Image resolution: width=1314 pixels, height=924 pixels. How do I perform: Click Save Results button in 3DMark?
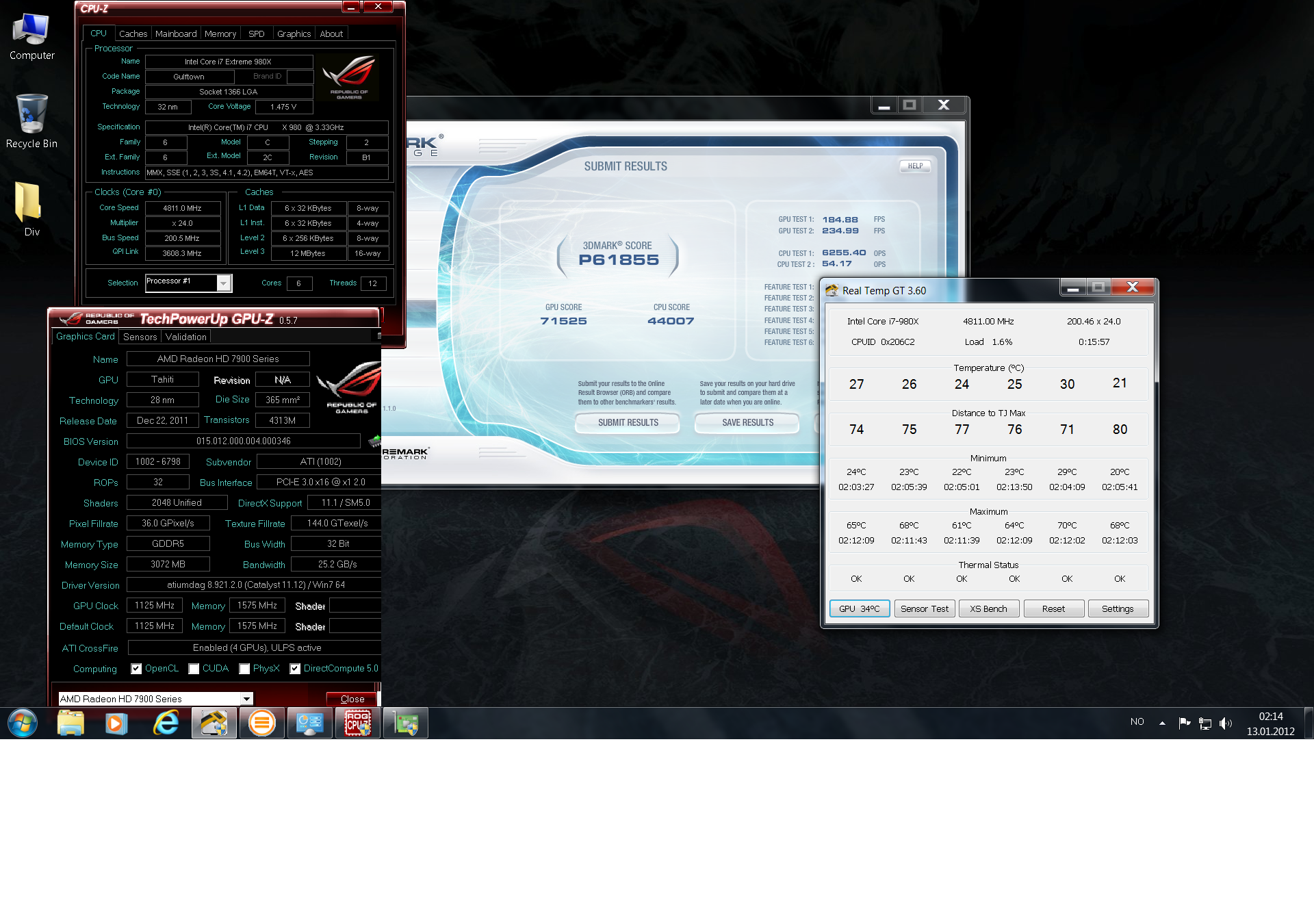pos(747,422)
